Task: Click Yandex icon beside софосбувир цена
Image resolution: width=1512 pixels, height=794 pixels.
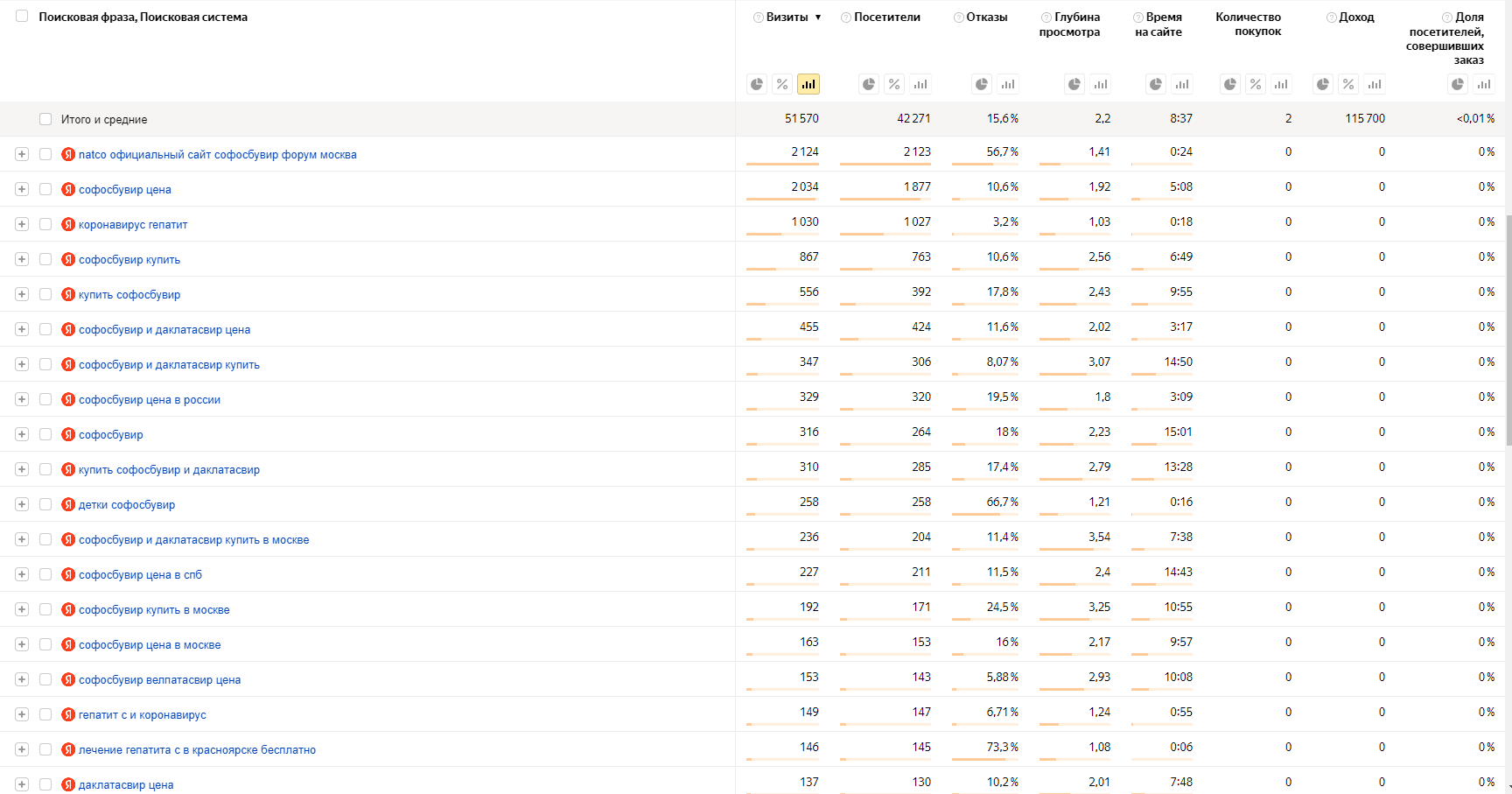Action: 68,189
